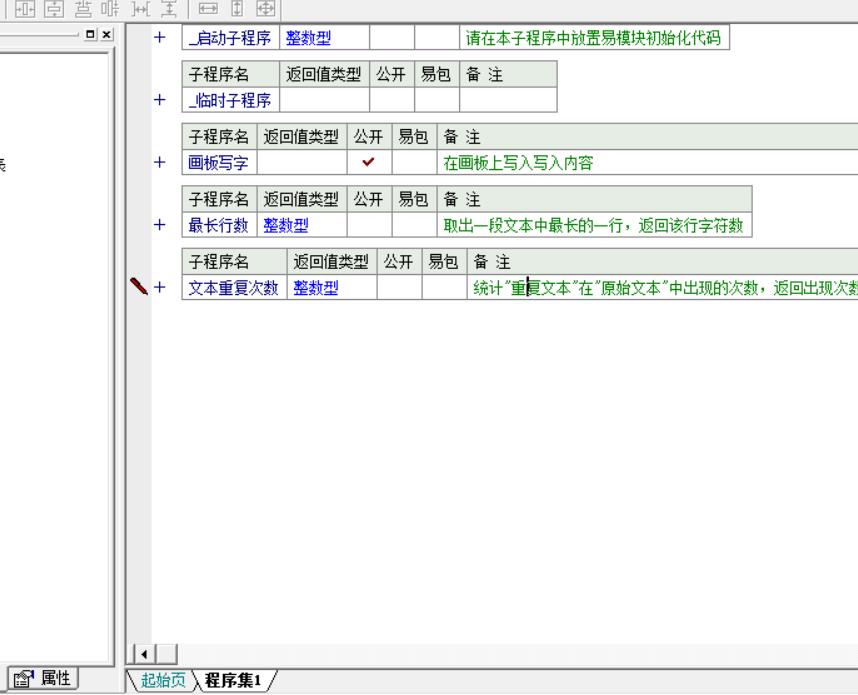
Task: Switch to the 起始页 tab
Action: 161,681
